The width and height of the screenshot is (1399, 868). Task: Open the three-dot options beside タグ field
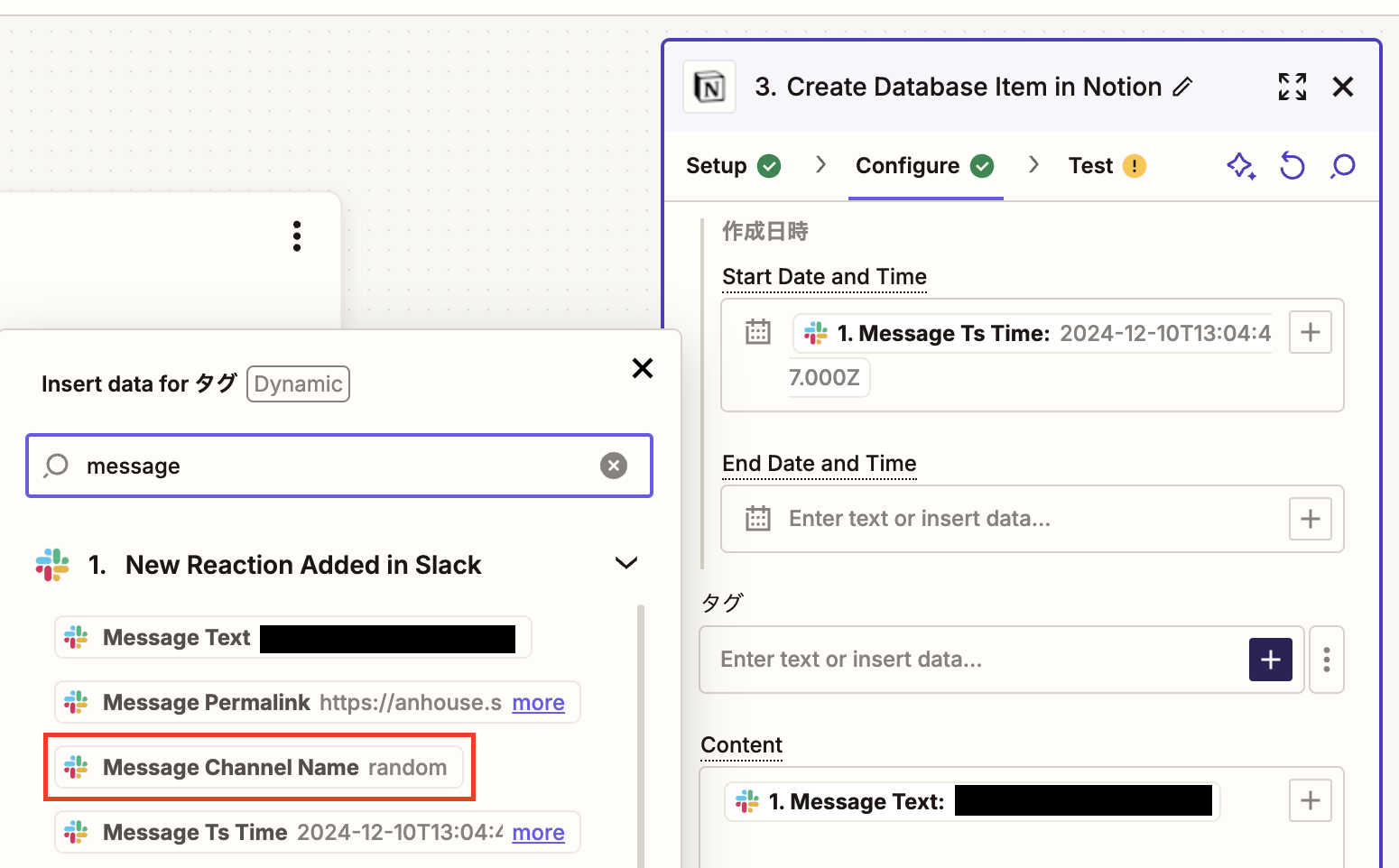coord(1327,660)
